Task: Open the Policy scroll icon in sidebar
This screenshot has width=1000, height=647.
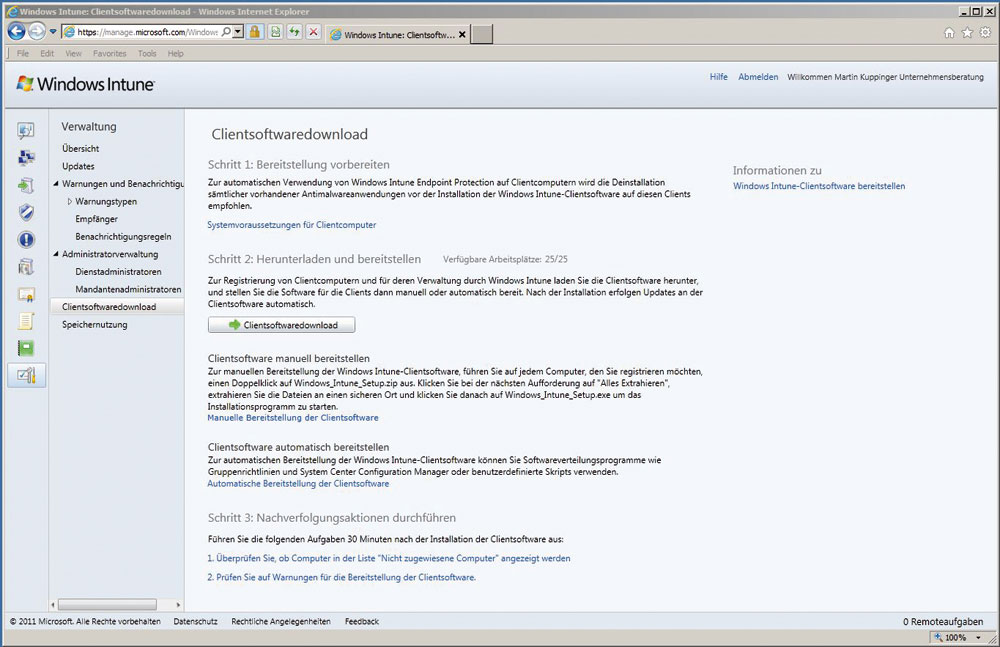Action: coord(26,321)
